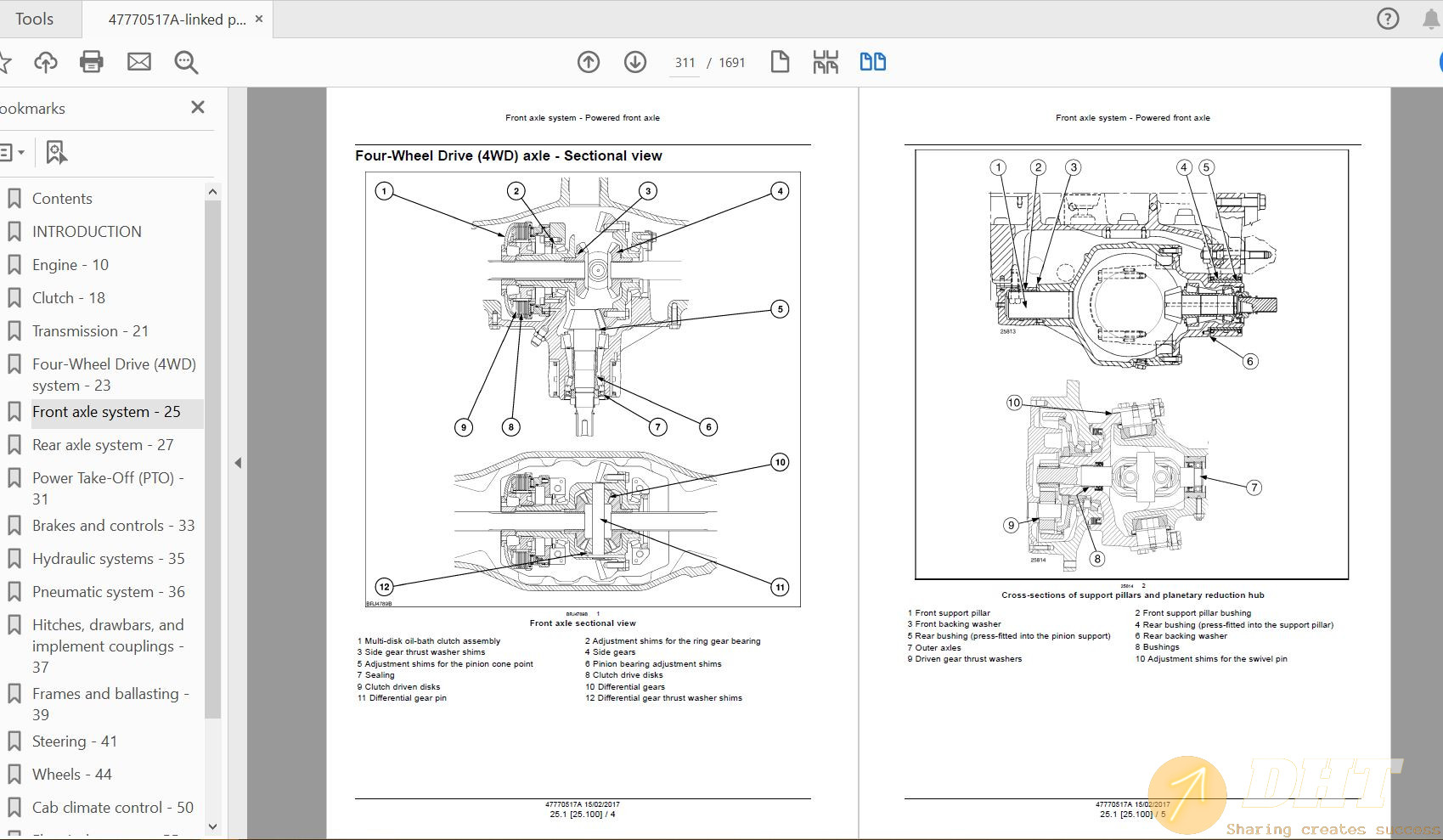This screenshot has height=840, width=1443.
Task: Click the upload to cloud icon
Action: pyautogui.click(x=46, y=62)
